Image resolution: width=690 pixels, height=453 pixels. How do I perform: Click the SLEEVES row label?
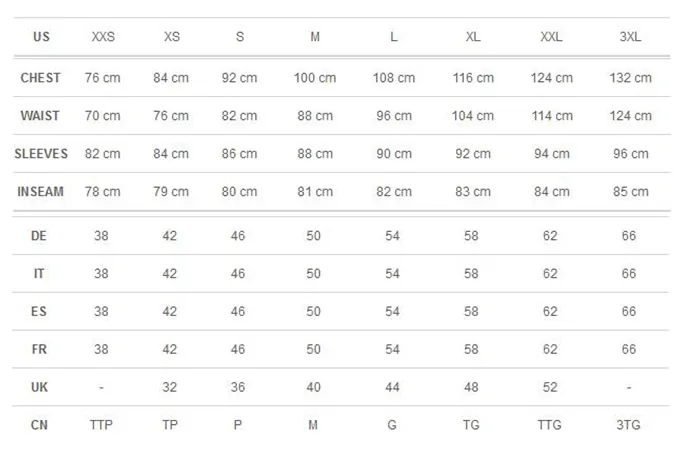pos(41,154)
